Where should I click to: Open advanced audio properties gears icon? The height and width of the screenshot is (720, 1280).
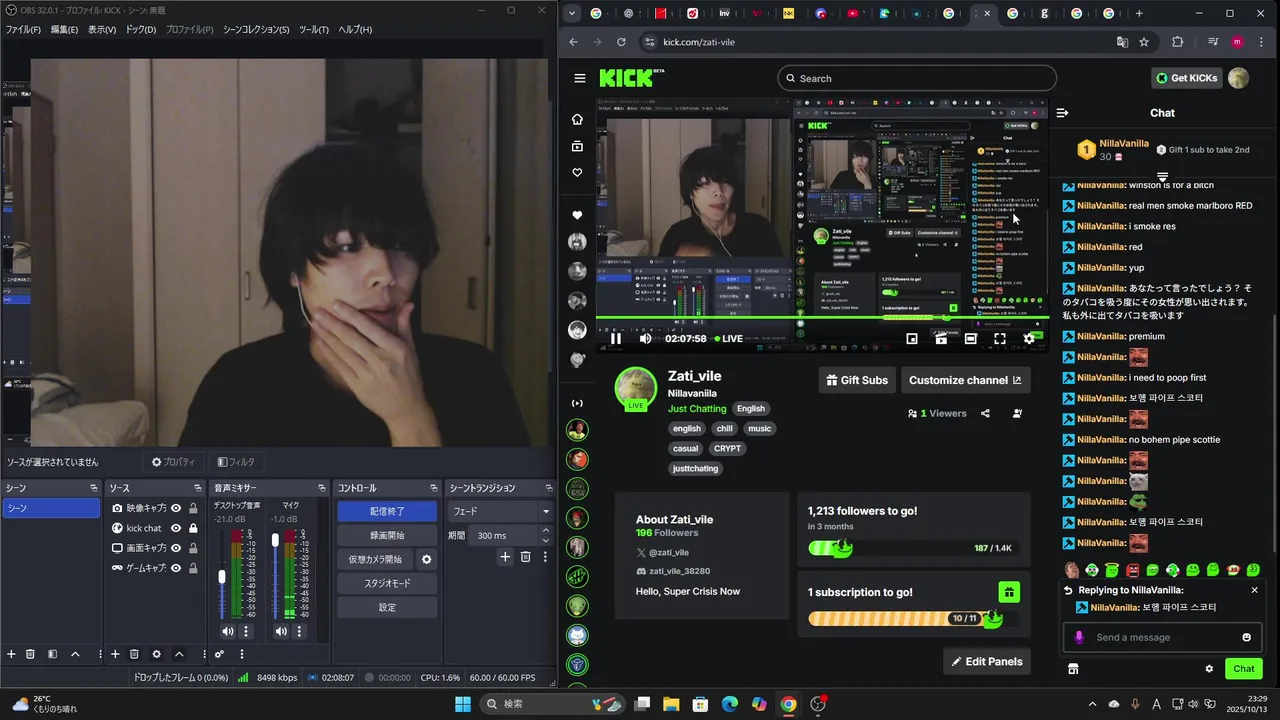pos(219,654)
